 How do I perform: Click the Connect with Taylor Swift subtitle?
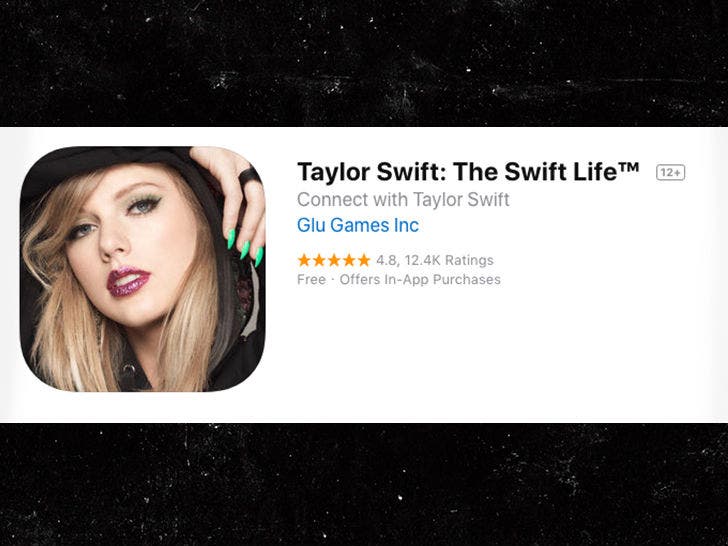[403, 200]
